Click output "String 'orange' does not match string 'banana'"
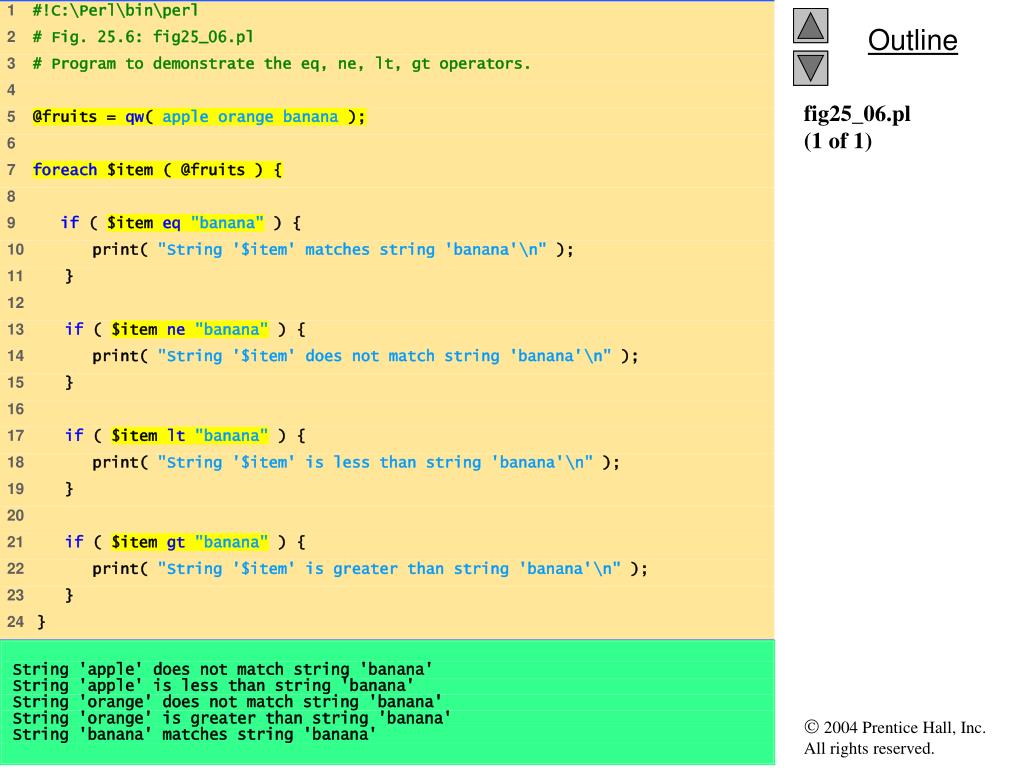The height and width of the screenshot is (768, 1024). click(227, 702)
